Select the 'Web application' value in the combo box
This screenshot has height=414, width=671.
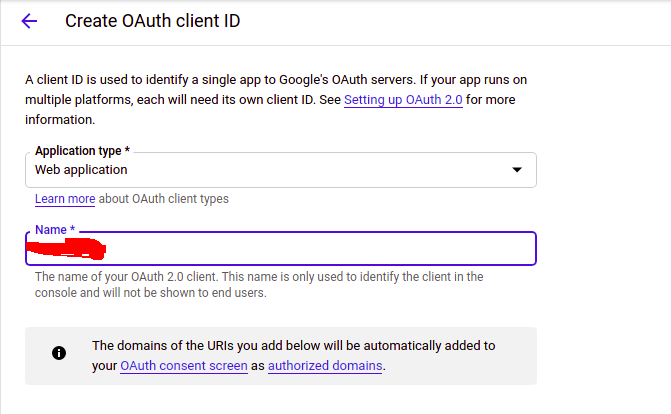click(x=81, y=170)
